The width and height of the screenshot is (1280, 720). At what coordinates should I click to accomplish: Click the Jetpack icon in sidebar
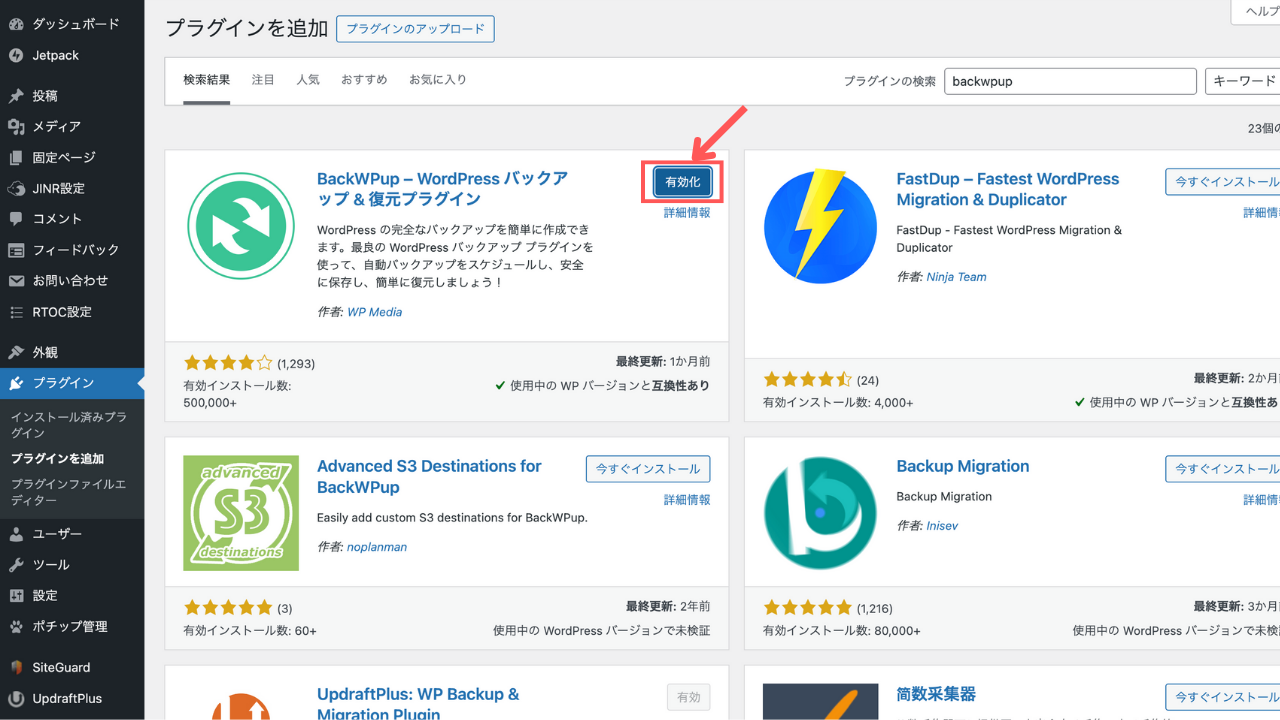pyautogui.click(x=16, y=55)
